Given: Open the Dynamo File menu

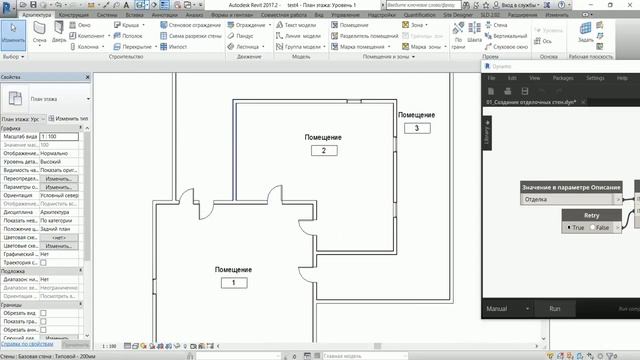Looking at the screenshot, I should [491, 78].
